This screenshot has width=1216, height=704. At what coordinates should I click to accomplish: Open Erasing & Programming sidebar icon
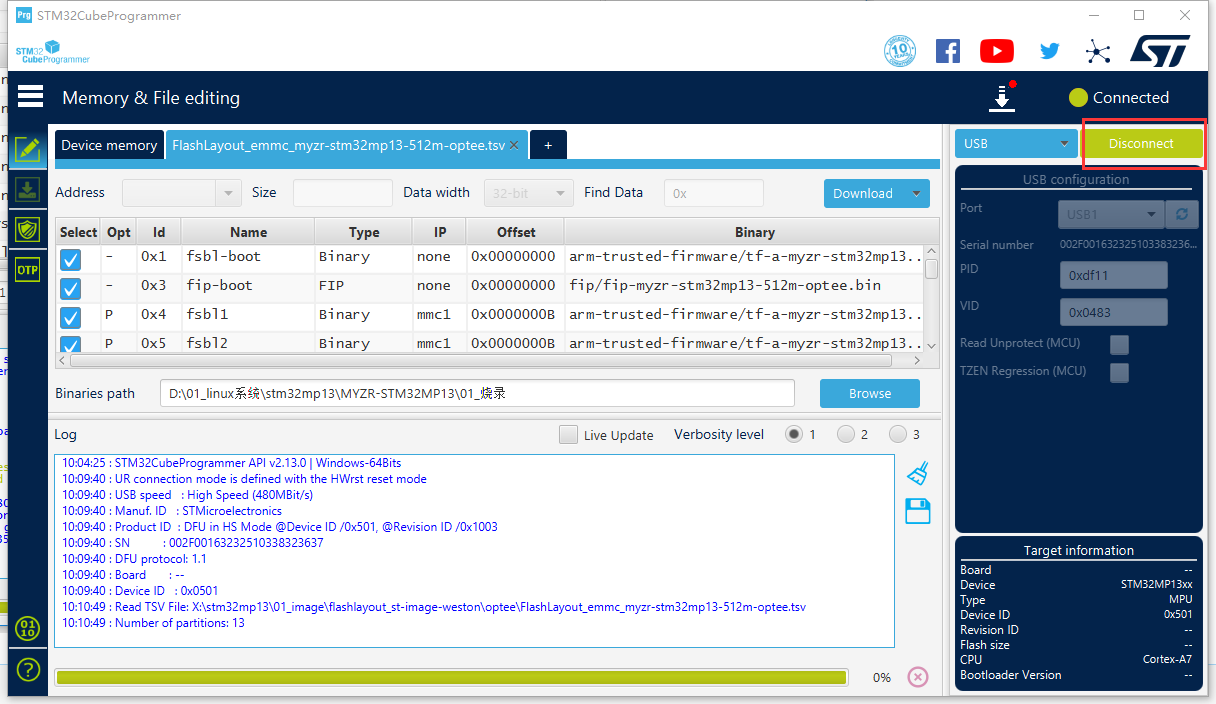click(28, 189)
